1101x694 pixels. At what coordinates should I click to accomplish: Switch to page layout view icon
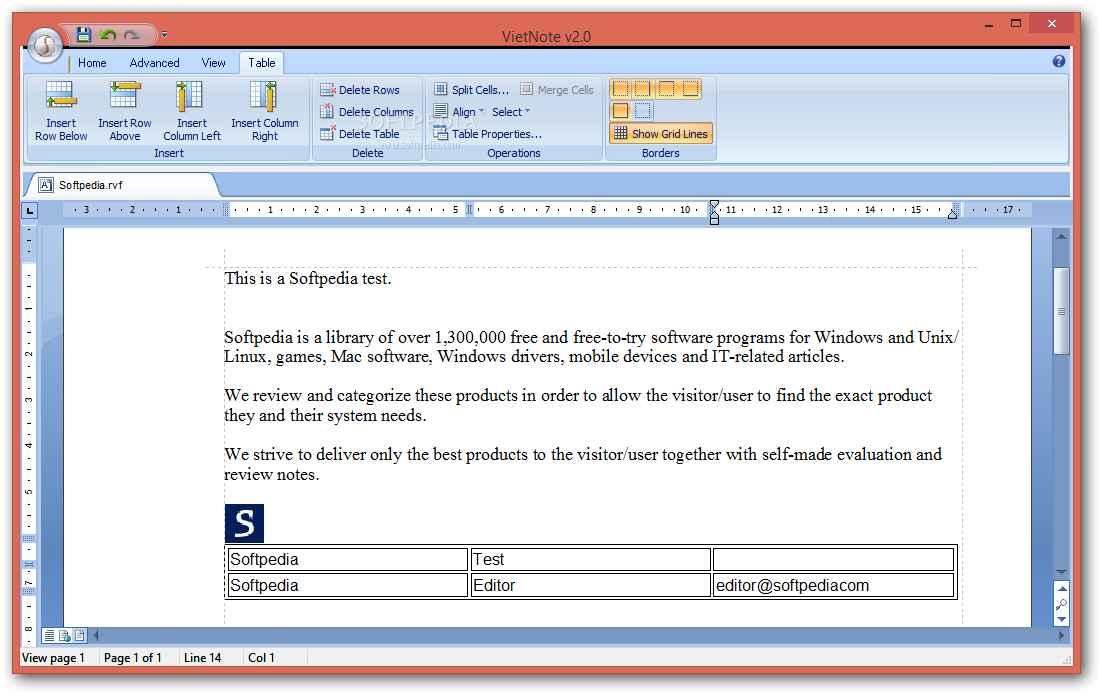tap(80, 636)
